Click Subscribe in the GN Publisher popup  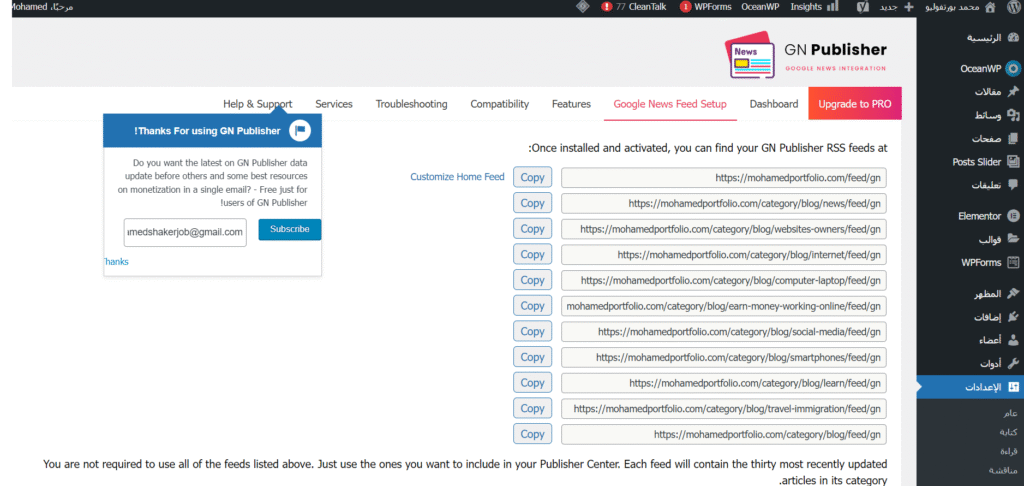pyautogui.click(x=289, y=229)
